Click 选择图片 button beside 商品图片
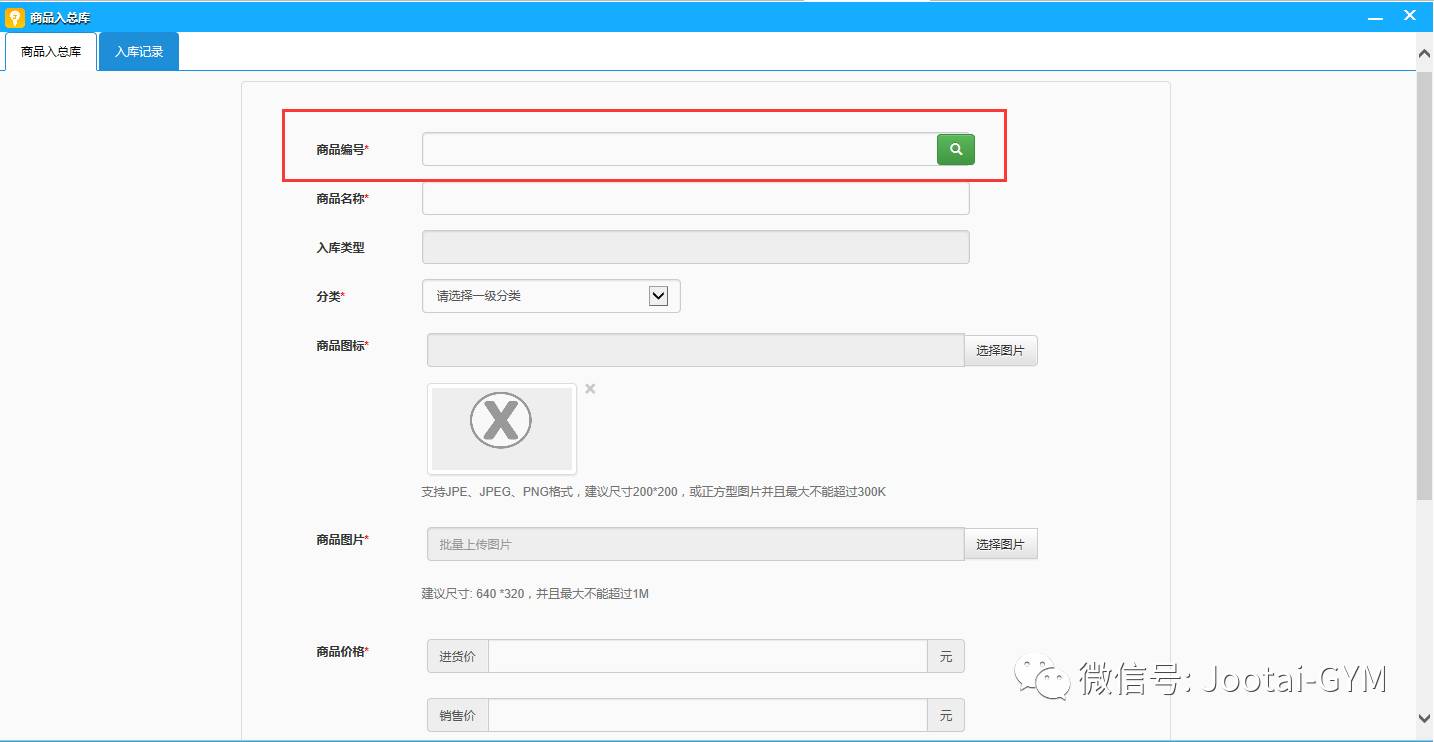Image resolution: width=1434 pixels, height=742 pixels. [1001, 544]
